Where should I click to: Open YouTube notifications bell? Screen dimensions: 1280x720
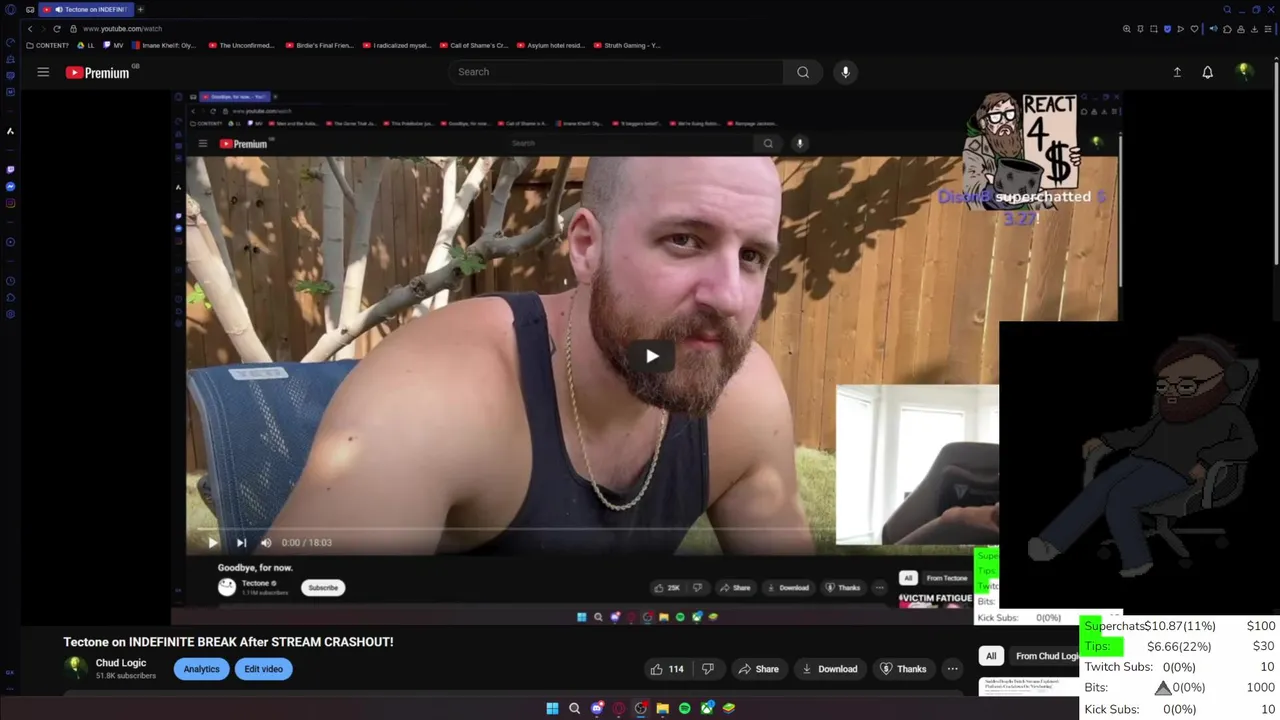tap(1208, 72)
